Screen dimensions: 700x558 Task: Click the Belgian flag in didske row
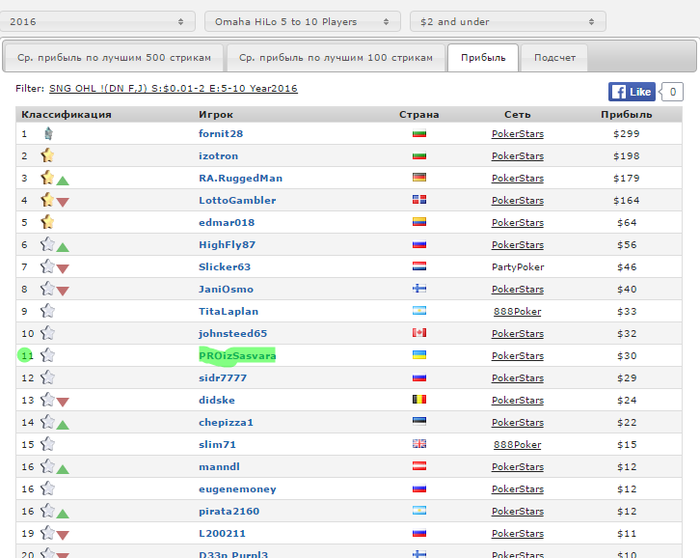[x=419, y=399]
